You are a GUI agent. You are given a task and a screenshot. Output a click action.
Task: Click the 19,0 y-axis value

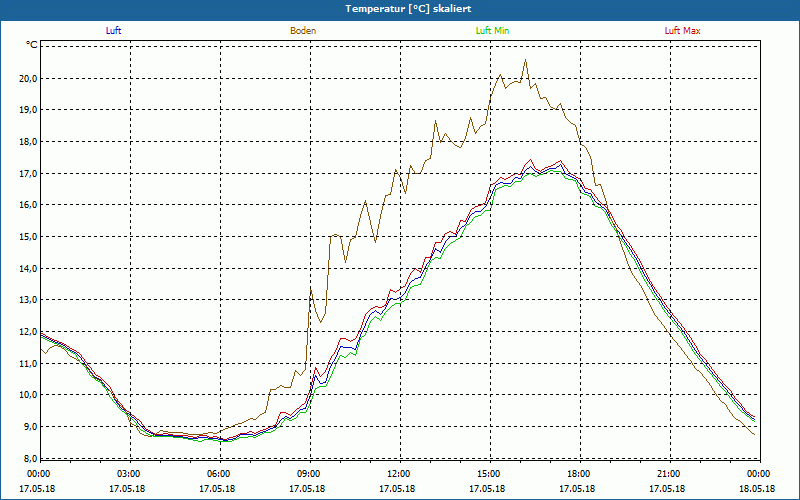pos(29,110)
